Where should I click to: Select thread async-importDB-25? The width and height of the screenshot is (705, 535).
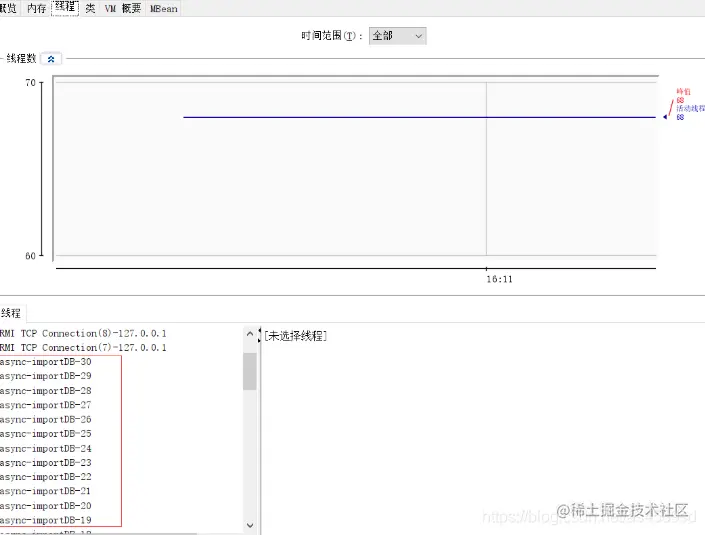pyautogui.click(x=45, y=434)
